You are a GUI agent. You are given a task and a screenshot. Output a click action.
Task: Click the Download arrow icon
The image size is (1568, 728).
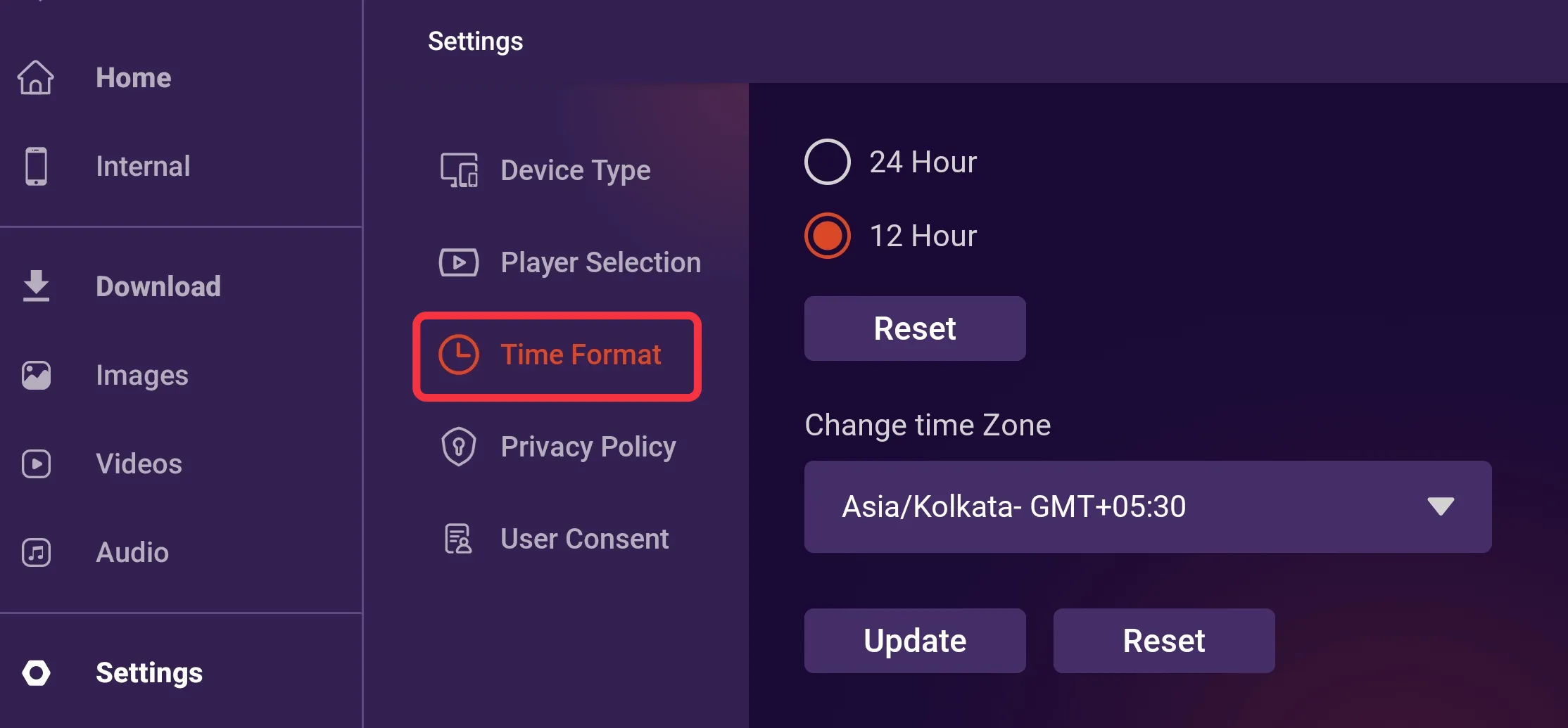(x=36, y=286)
